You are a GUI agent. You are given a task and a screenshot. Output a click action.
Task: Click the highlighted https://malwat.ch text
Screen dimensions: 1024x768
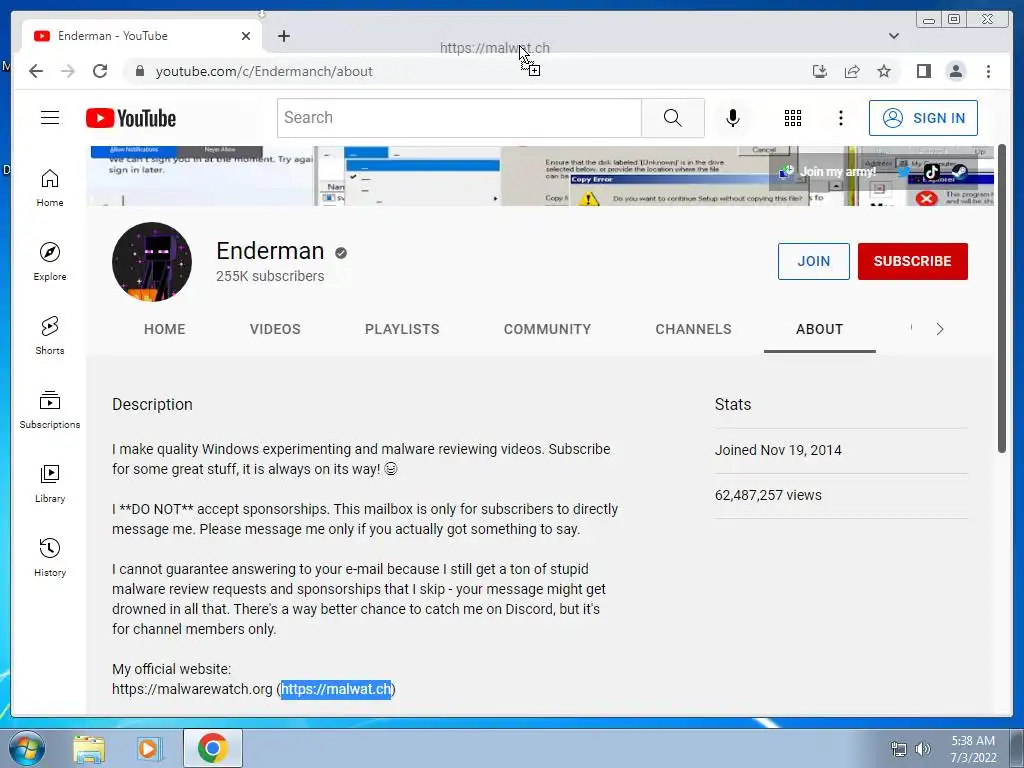336,689
